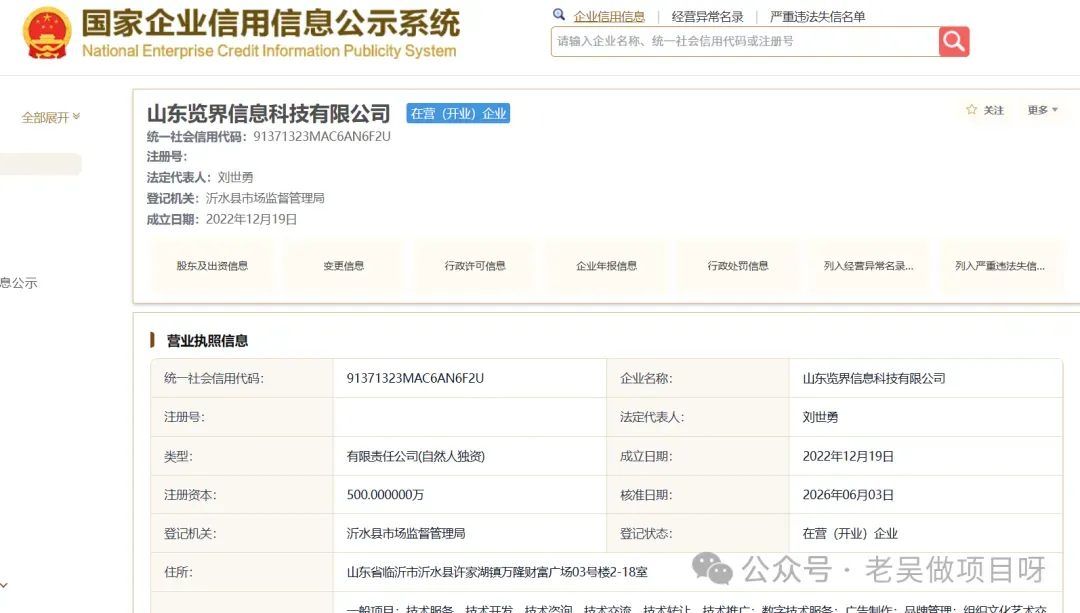This screenshot has width=1080, height=613.
Task: Click registered capital value 500.000000万
Action: point(385,495)
